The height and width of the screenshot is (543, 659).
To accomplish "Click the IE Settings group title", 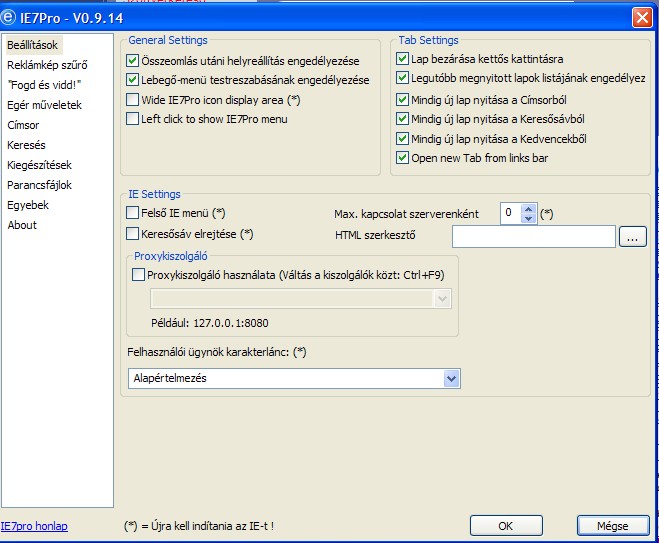I will (x=154, y=194).
